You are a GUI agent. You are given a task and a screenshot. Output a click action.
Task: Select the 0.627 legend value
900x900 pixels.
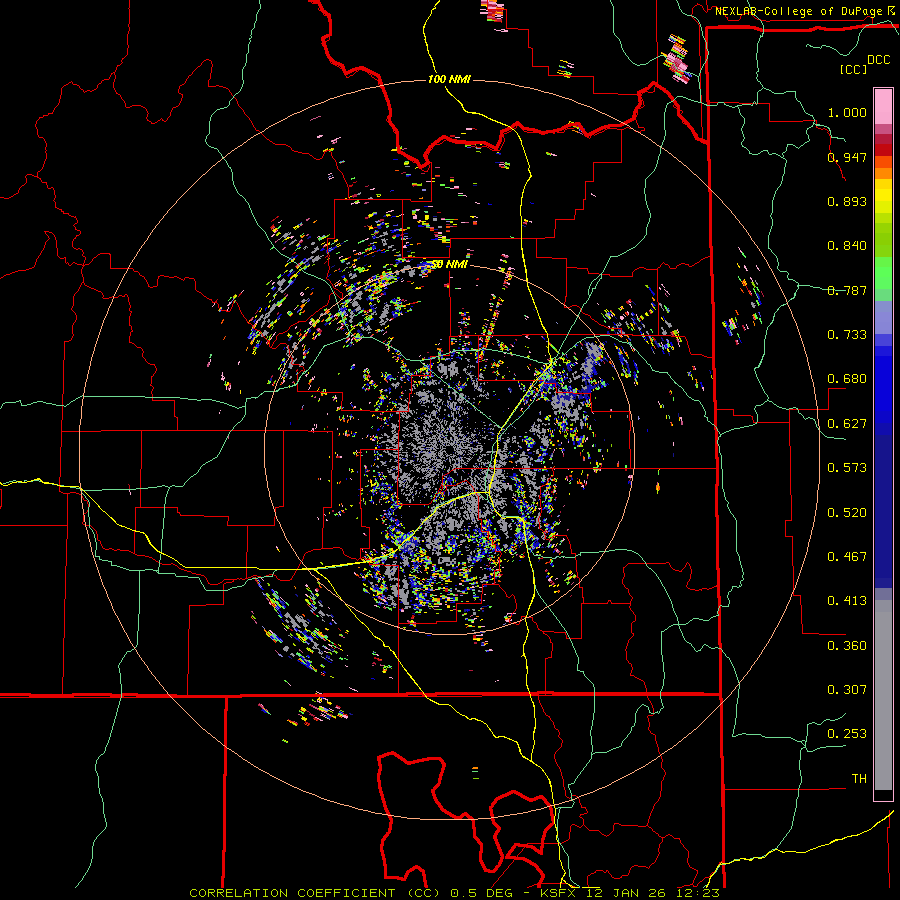pos(847,424)
